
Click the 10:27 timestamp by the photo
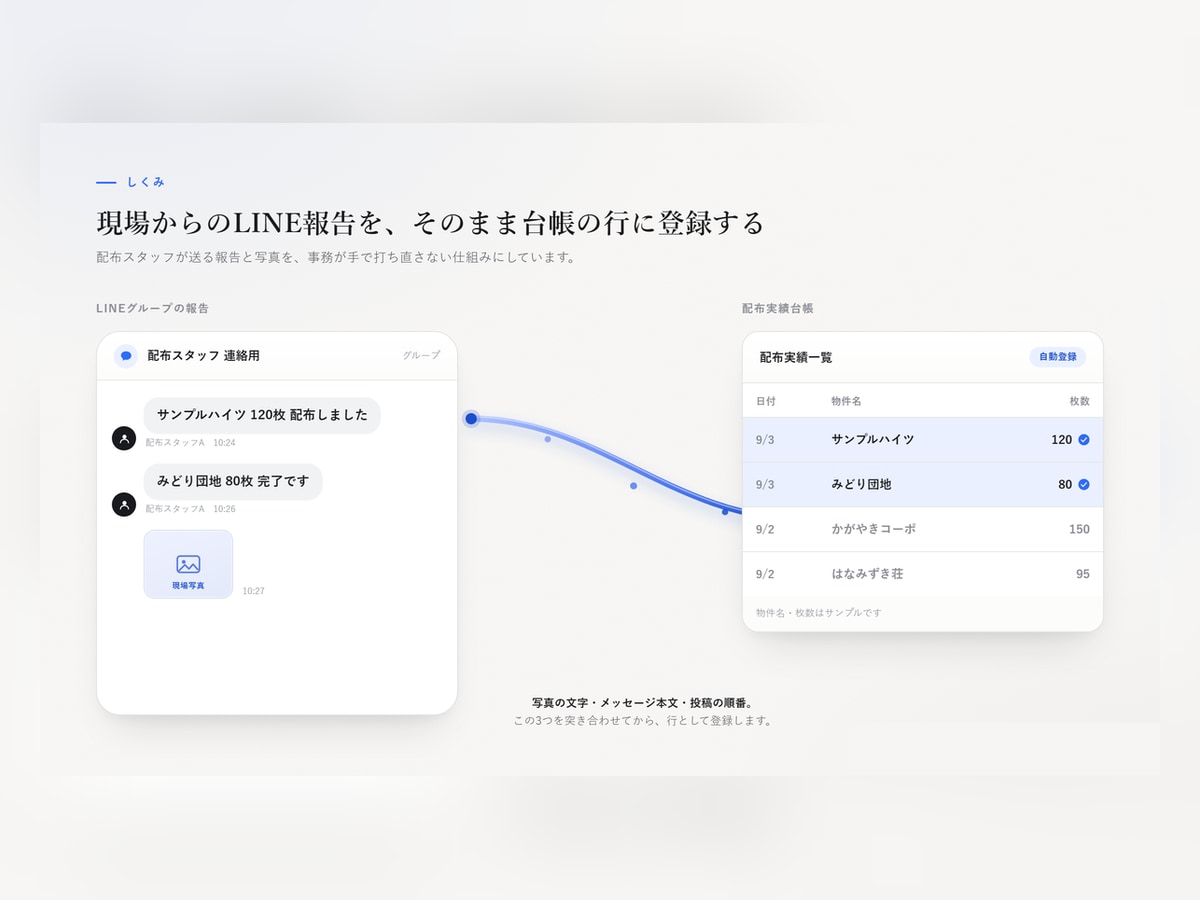(x=253, y=591)
